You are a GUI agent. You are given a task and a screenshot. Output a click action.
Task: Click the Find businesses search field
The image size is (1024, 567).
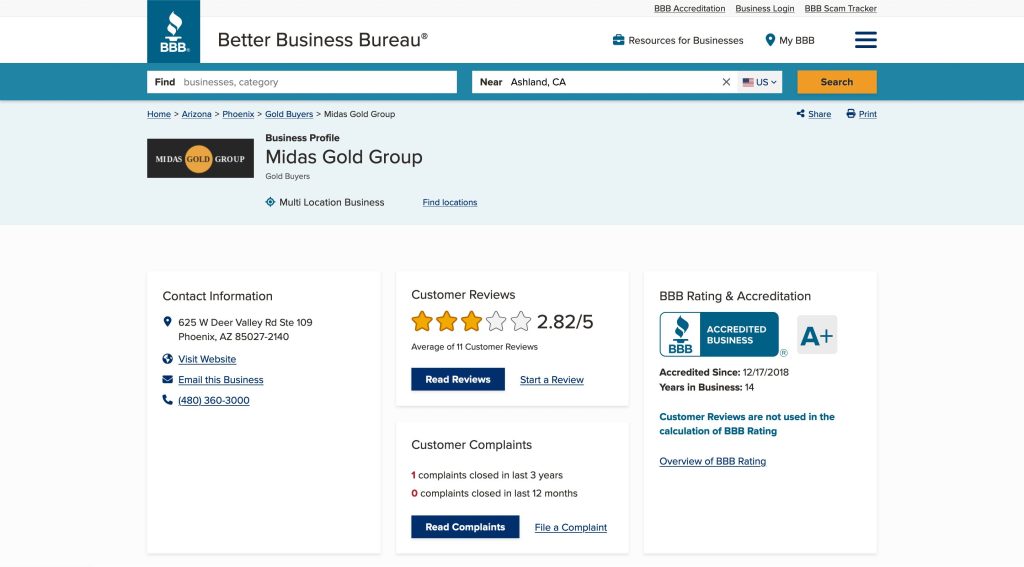(x=315, y=82)
